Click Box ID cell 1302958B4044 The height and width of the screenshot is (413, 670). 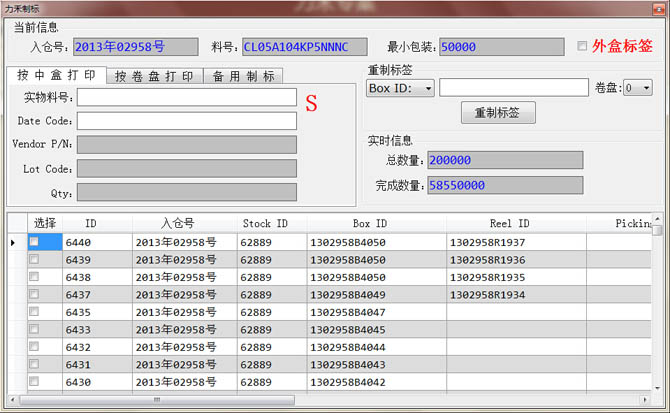[x=376, y=347]
